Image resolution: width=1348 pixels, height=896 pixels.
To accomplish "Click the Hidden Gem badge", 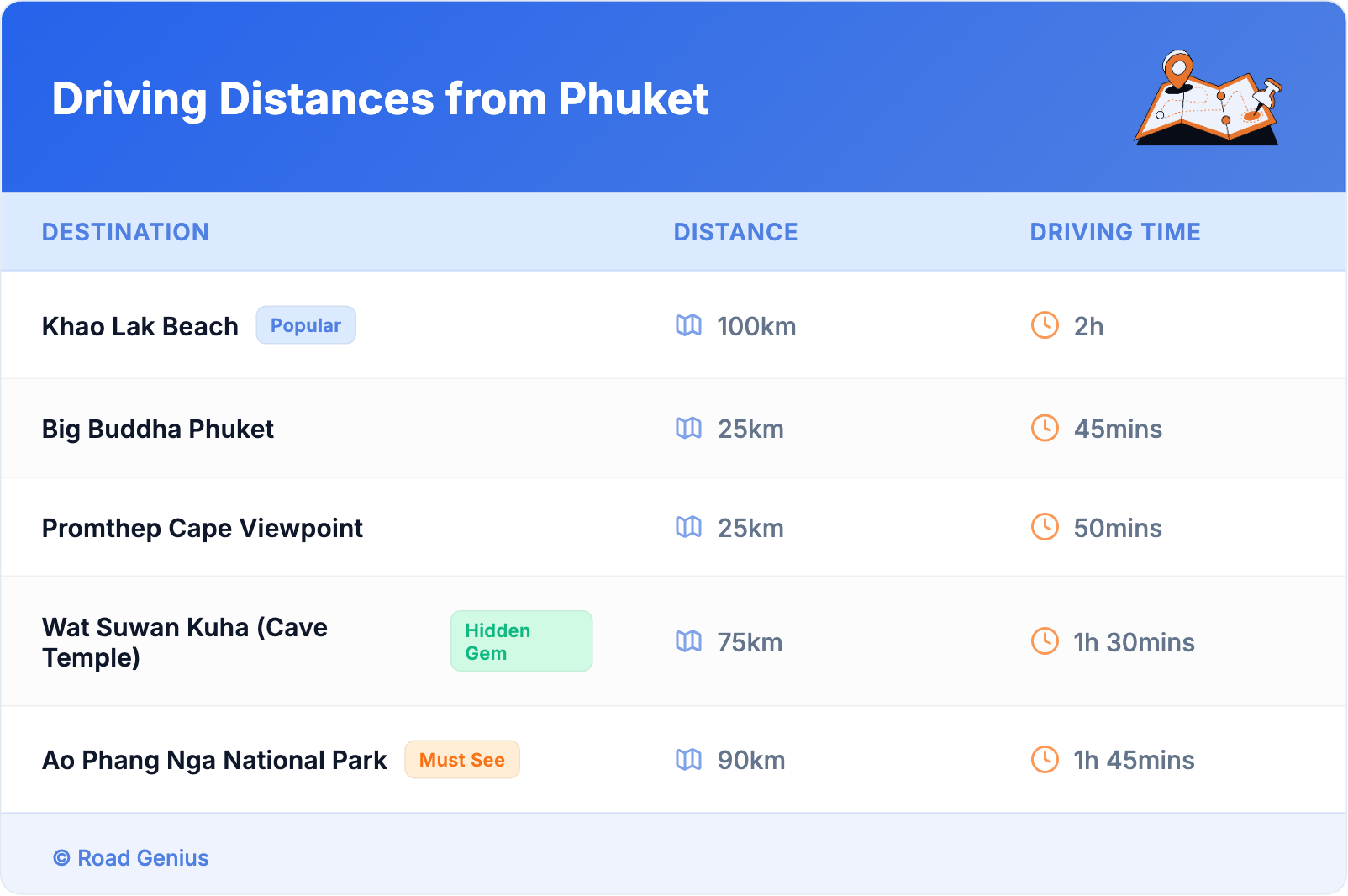I will [x=521, y=641].
